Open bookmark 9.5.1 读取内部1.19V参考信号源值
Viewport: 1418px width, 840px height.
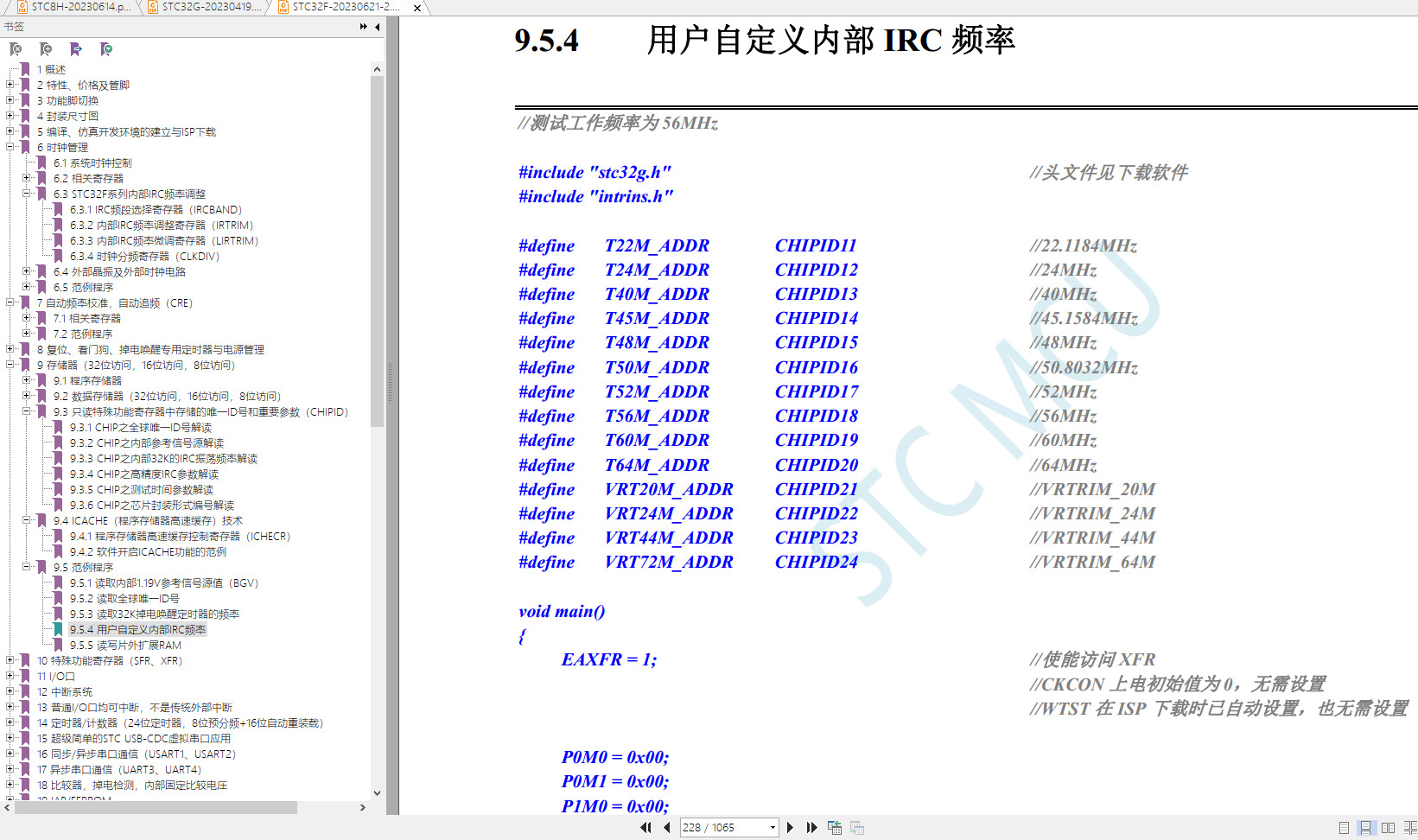pos(164,582)
